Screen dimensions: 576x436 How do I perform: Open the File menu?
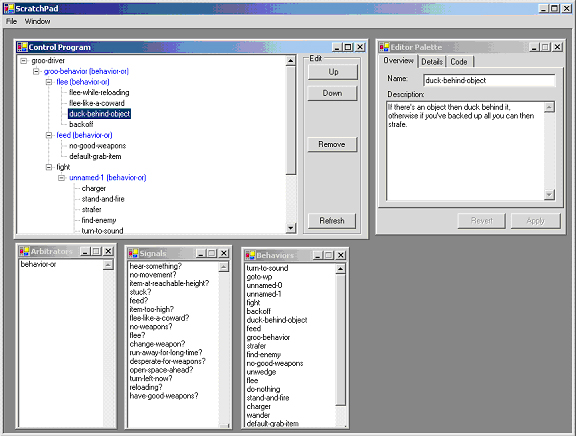[11, 21]
